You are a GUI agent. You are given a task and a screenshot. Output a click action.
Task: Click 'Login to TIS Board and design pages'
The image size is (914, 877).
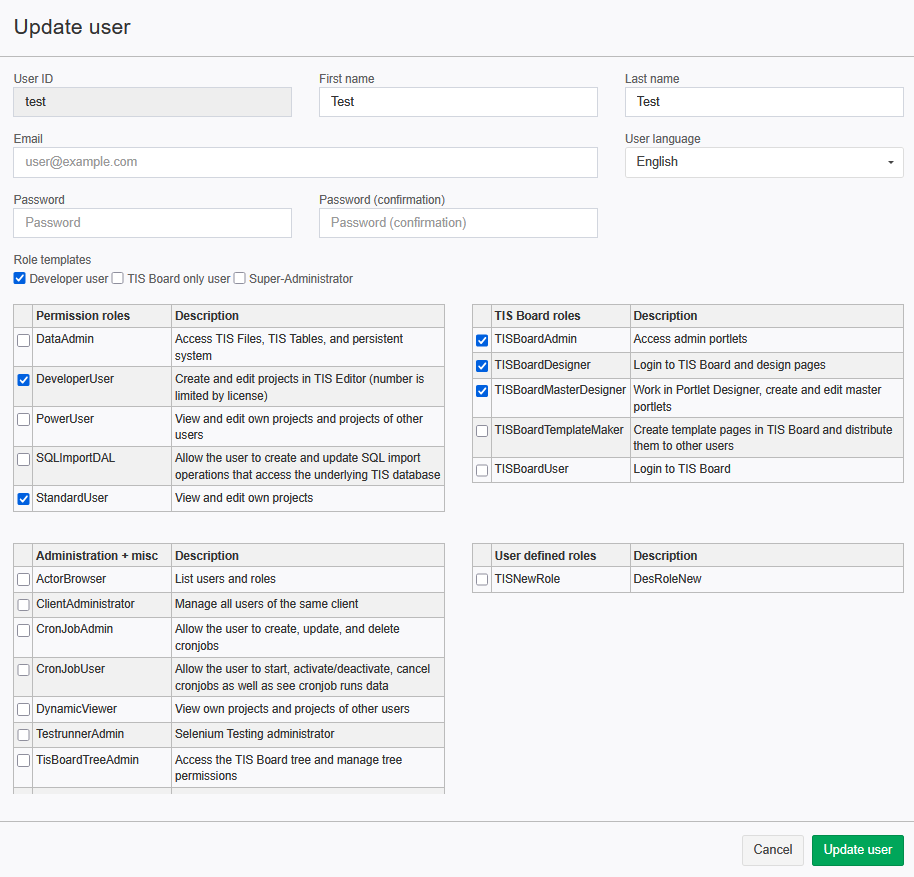point(729,365)
